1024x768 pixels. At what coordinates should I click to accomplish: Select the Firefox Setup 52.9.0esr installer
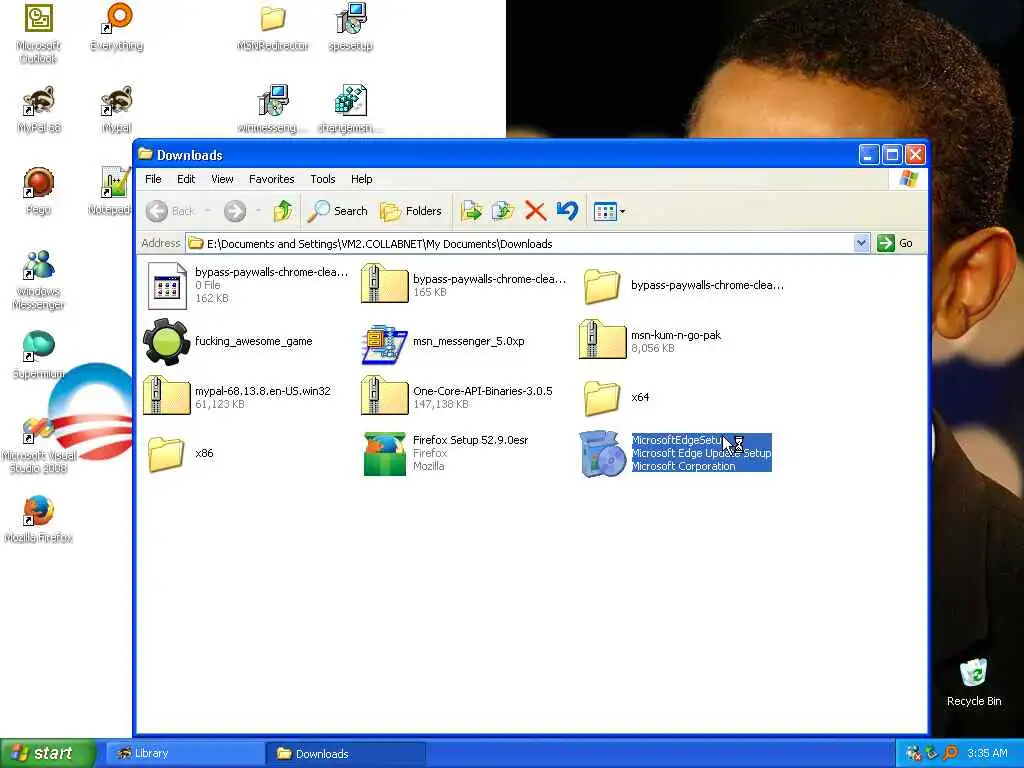click(385, 453)
